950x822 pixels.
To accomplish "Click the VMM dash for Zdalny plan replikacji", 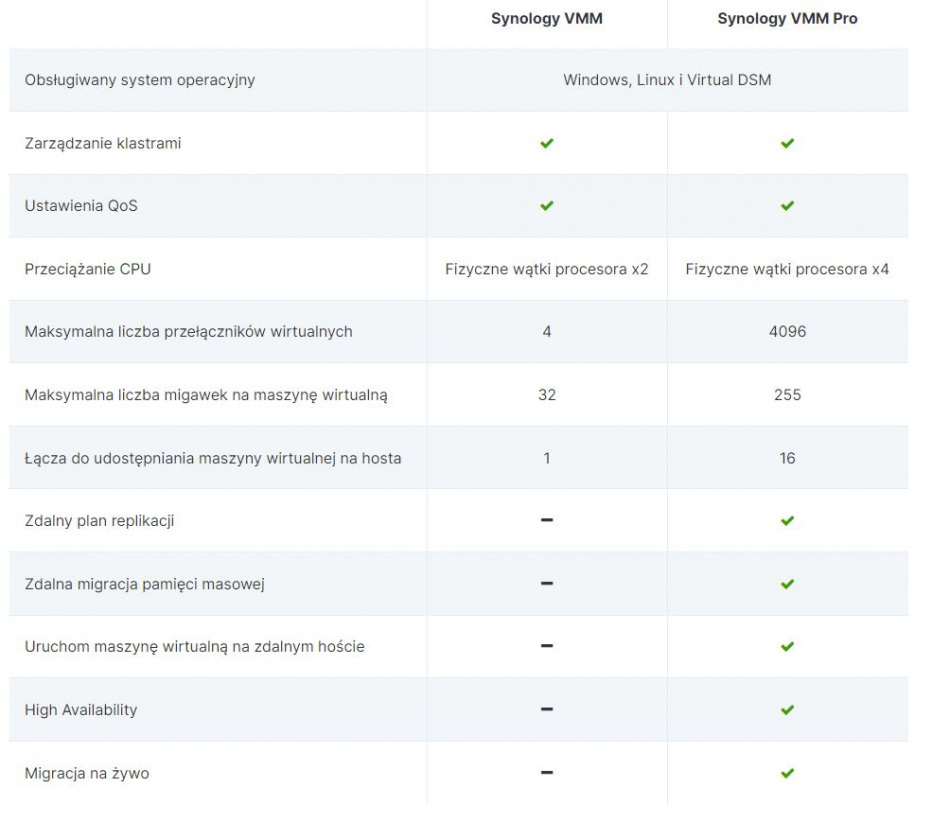I will point(547,520).
